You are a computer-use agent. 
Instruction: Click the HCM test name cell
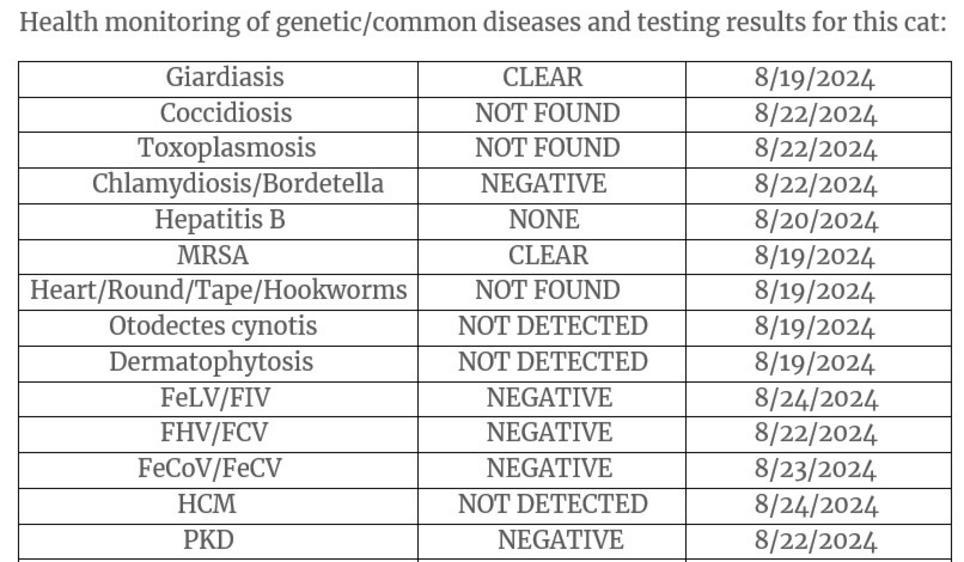point(207,504)
